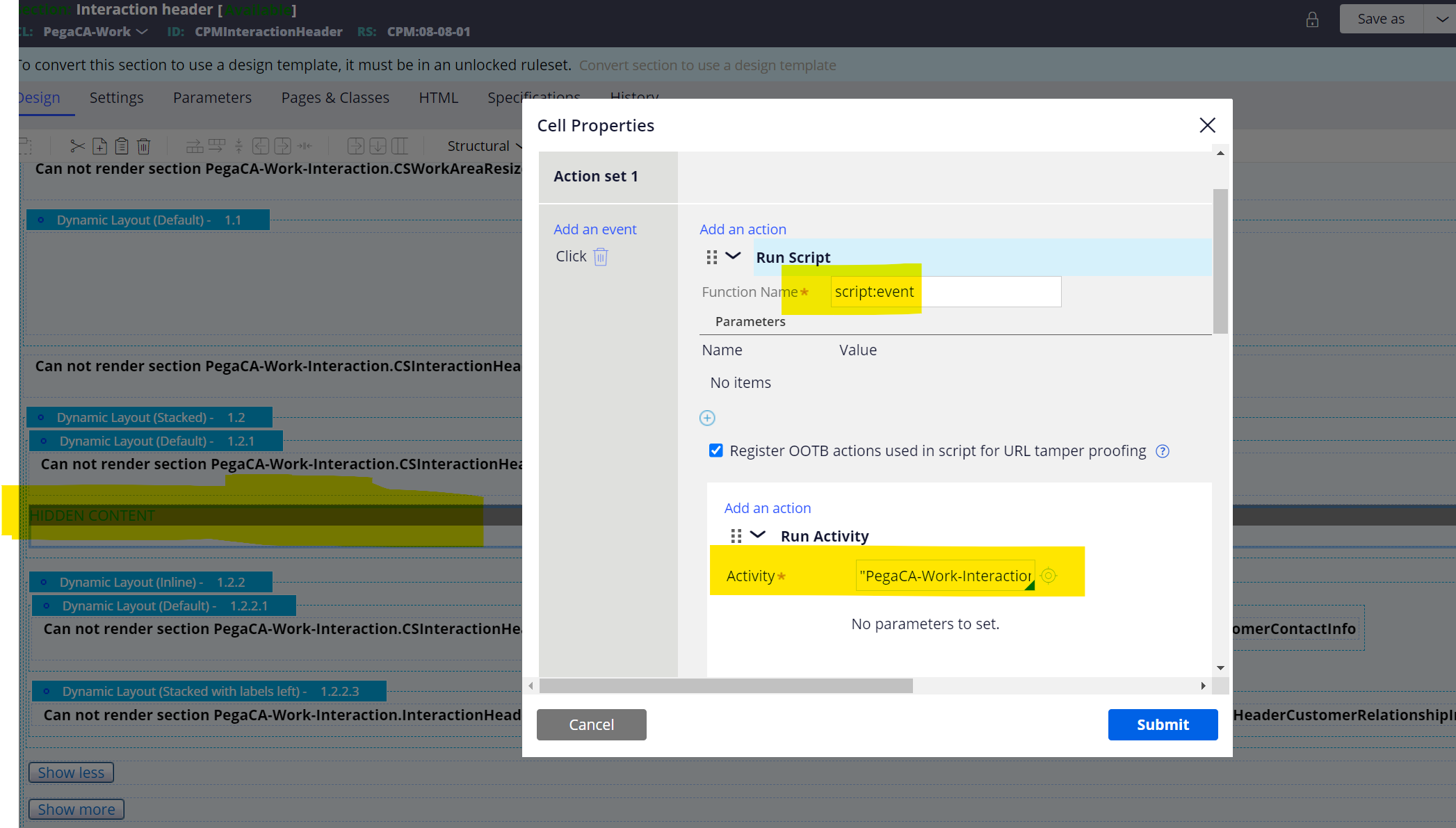Click the Add an action link above Run Script
This screenshot has width=1456, height=828.
[743, 229]
